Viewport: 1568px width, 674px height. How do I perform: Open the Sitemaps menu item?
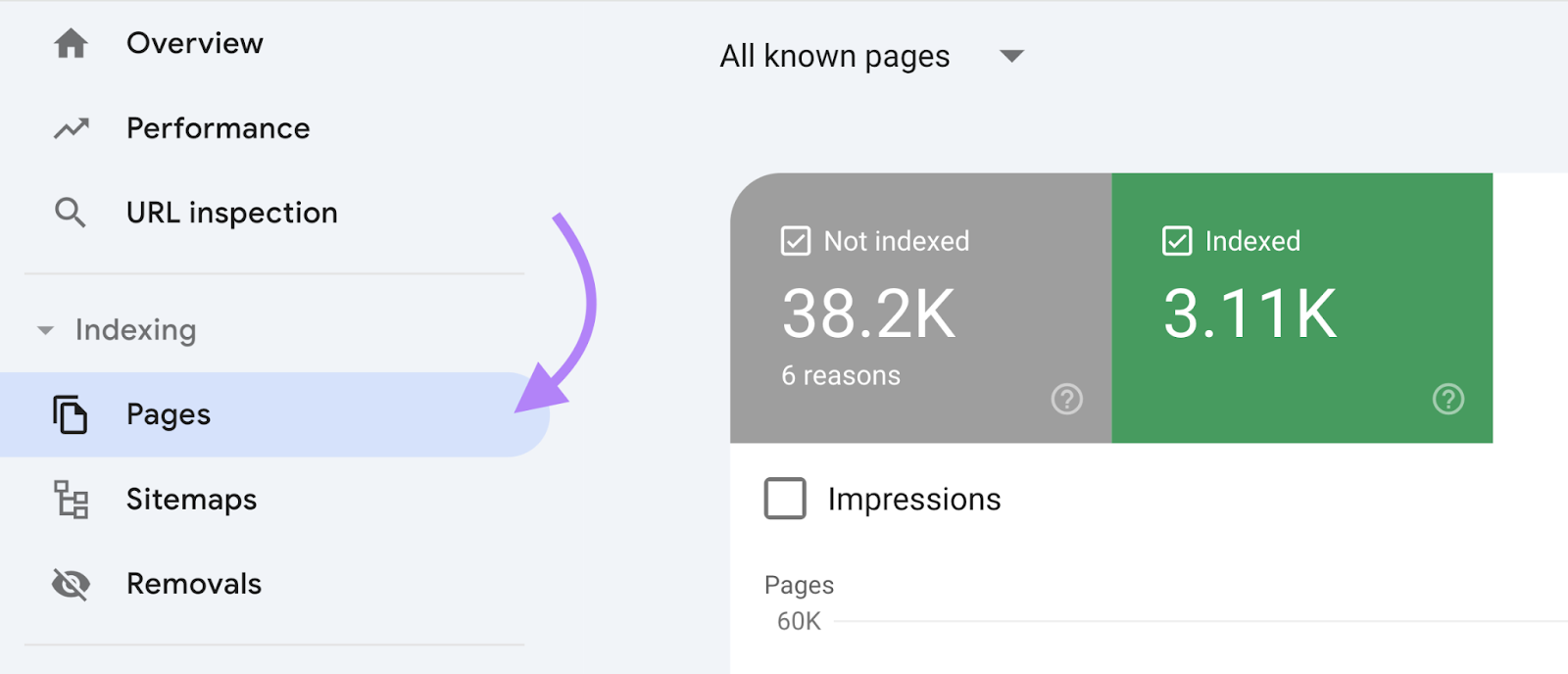191,500
